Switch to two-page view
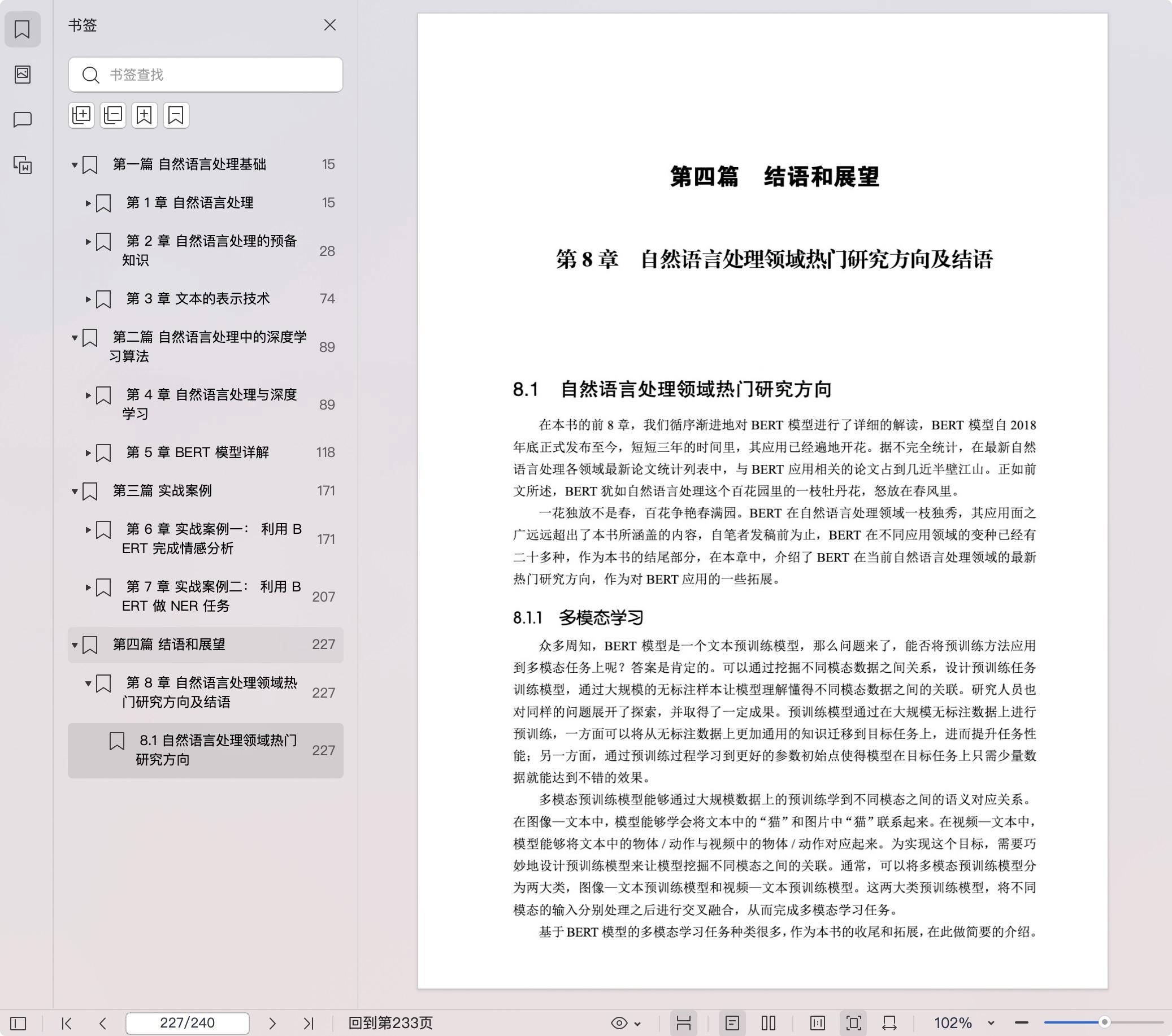Image resolution: width=1172 pixels, height=1036 pixels. [x=769, y=1023]
